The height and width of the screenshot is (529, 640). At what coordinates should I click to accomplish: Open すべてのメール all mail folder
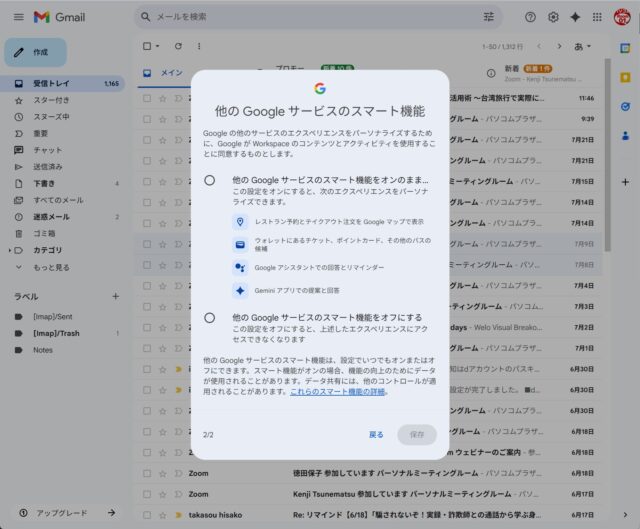coord(62,200)
